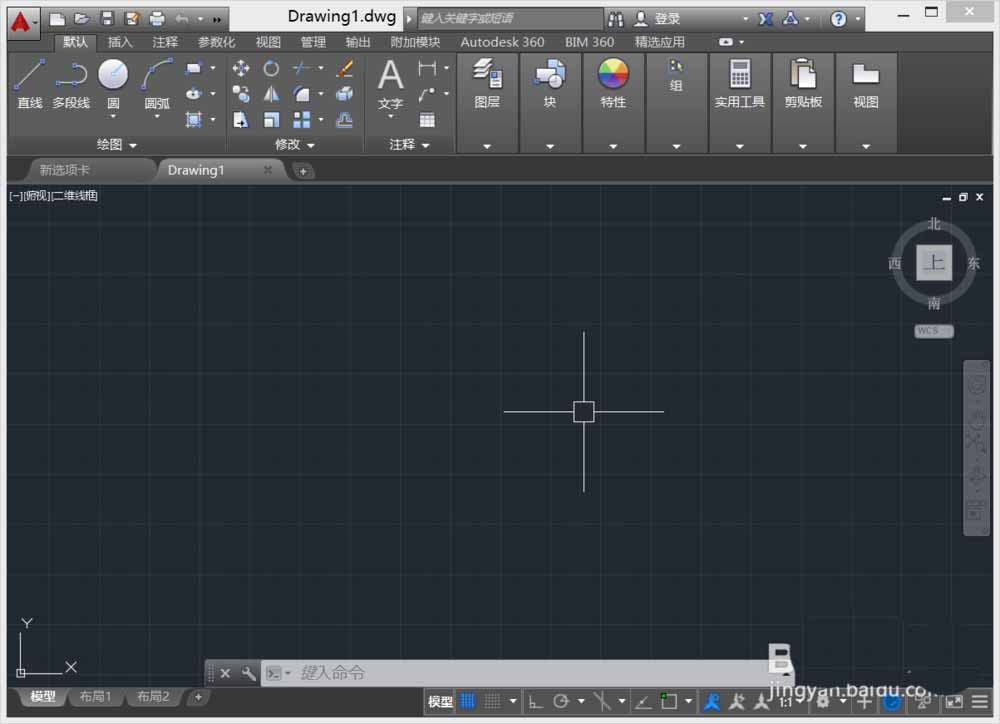Expand the 注释 panel
This screenshot has width=1000, height=724.
(409, 145)
